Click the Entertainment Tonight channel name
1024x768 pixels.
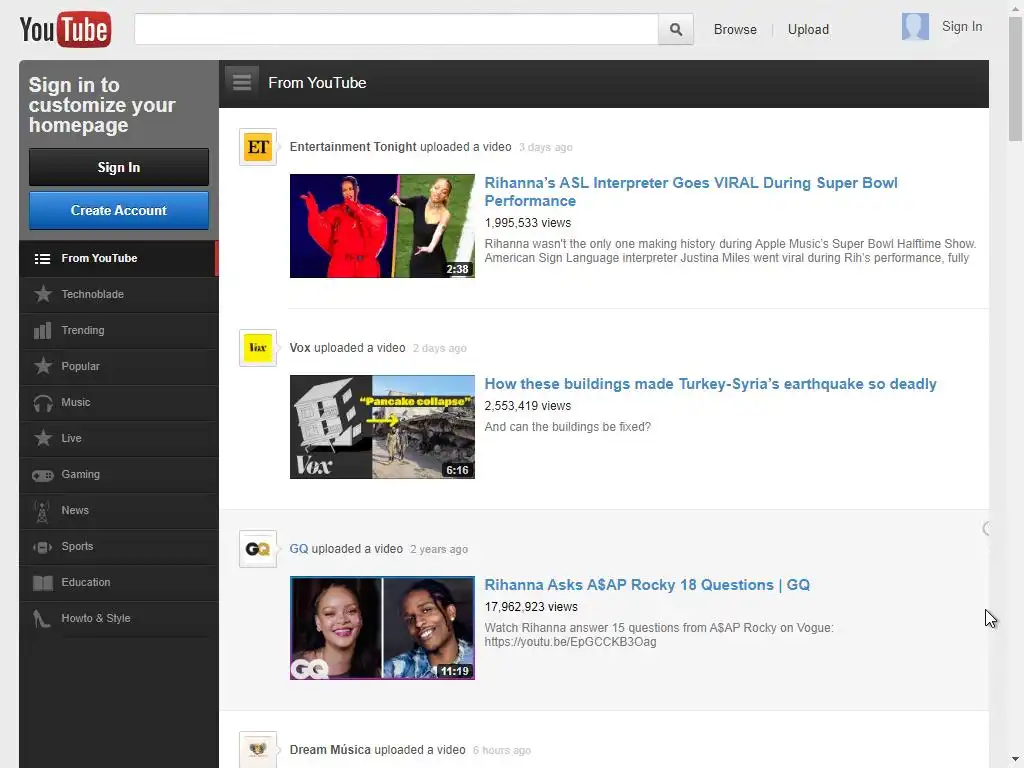(x=353, y=147)
